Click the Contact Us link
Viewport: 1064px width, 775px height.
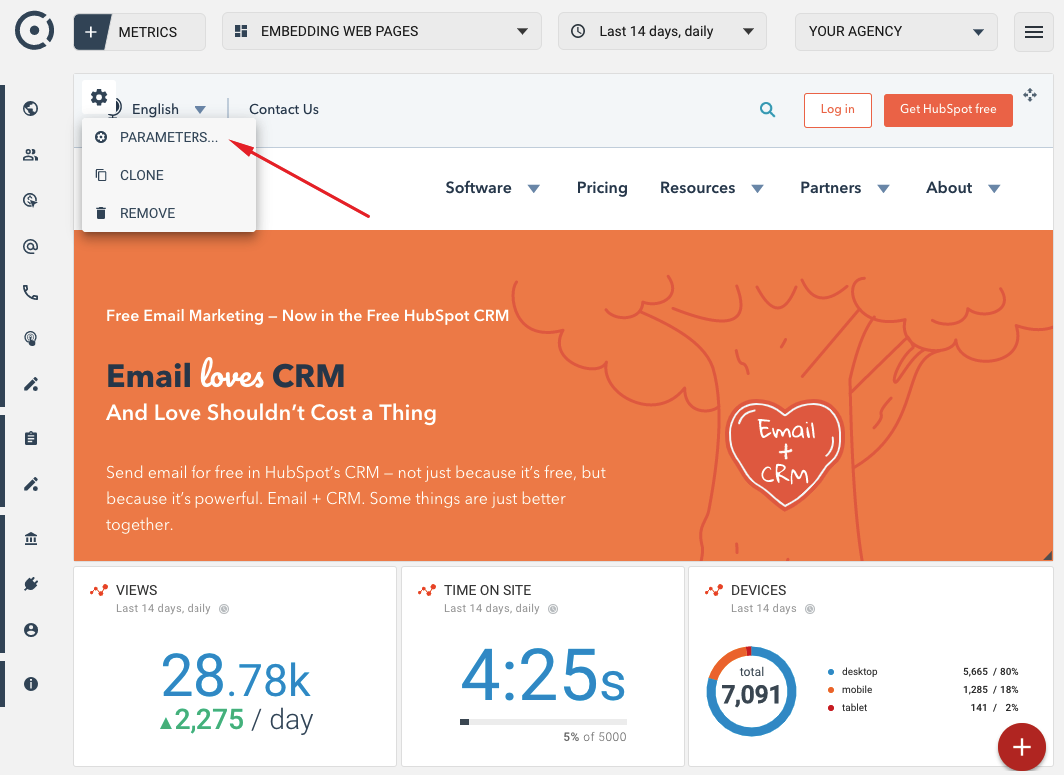click(x=284, y=109)
